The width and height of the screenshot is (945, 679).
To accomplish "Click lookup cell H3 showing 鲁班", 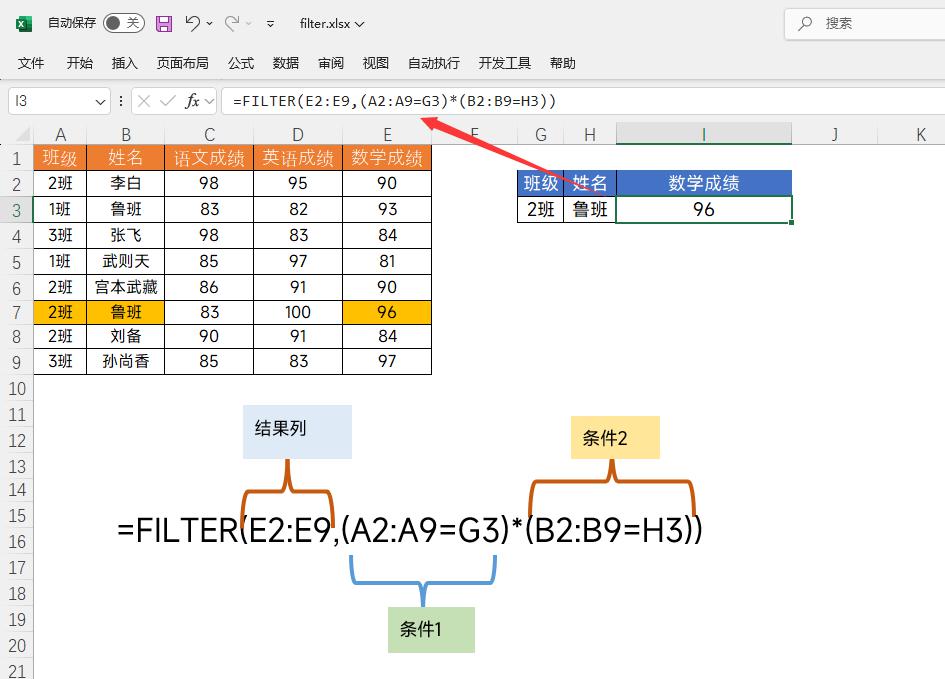I will (x=589, y=210).
